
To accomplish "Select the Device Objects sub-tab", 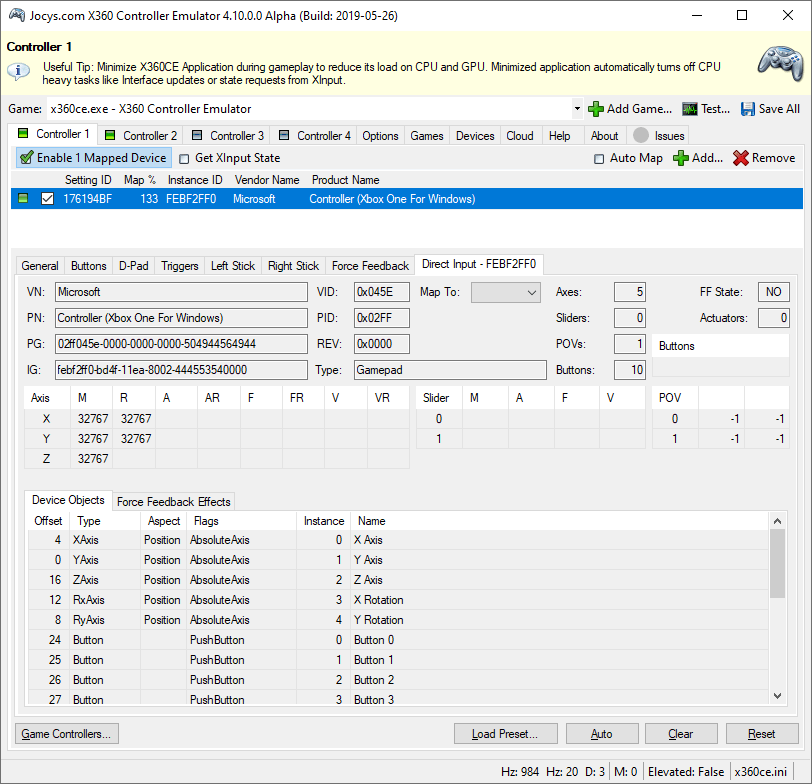I will (x=68, y=500).
